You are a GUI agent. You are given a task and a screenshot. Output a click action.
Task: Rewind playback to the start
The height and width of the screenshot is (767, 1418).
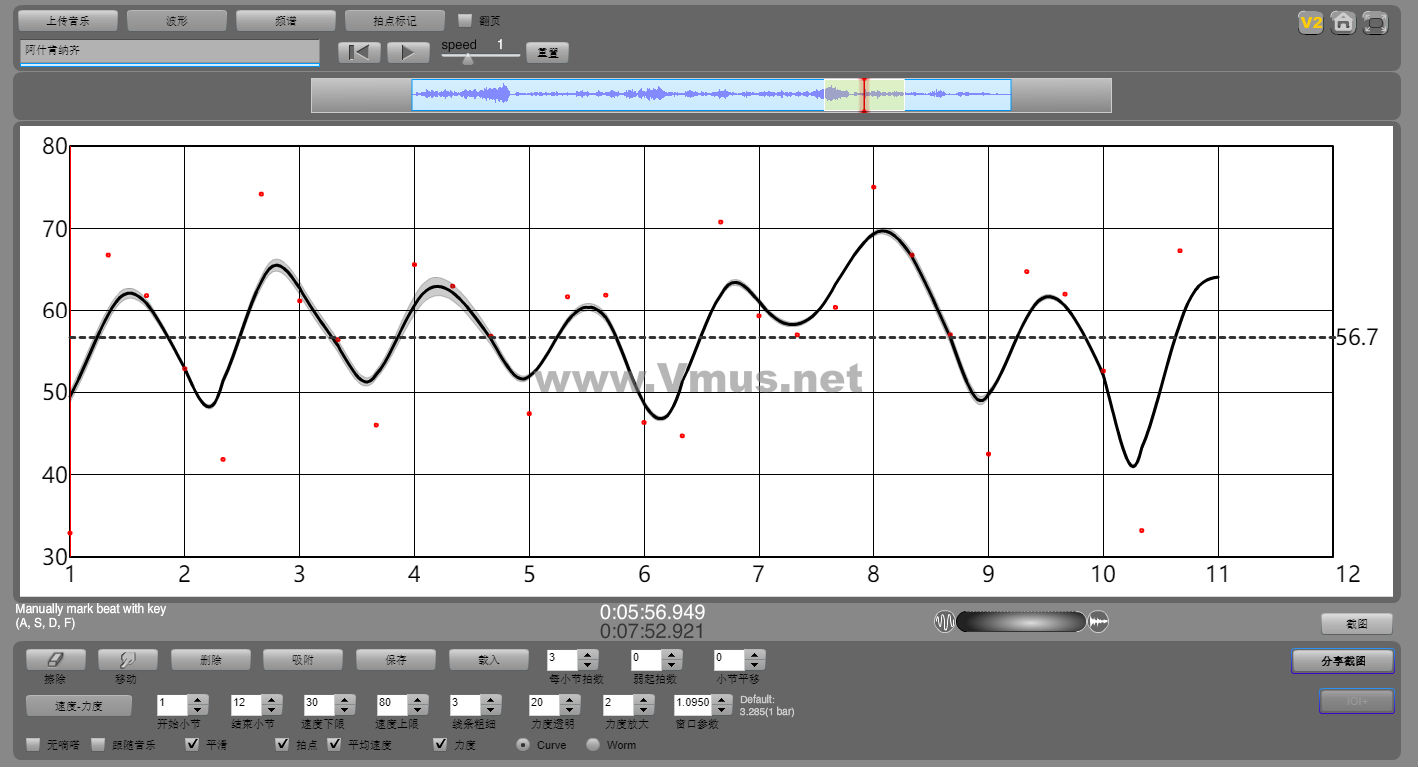coord(359,53)
